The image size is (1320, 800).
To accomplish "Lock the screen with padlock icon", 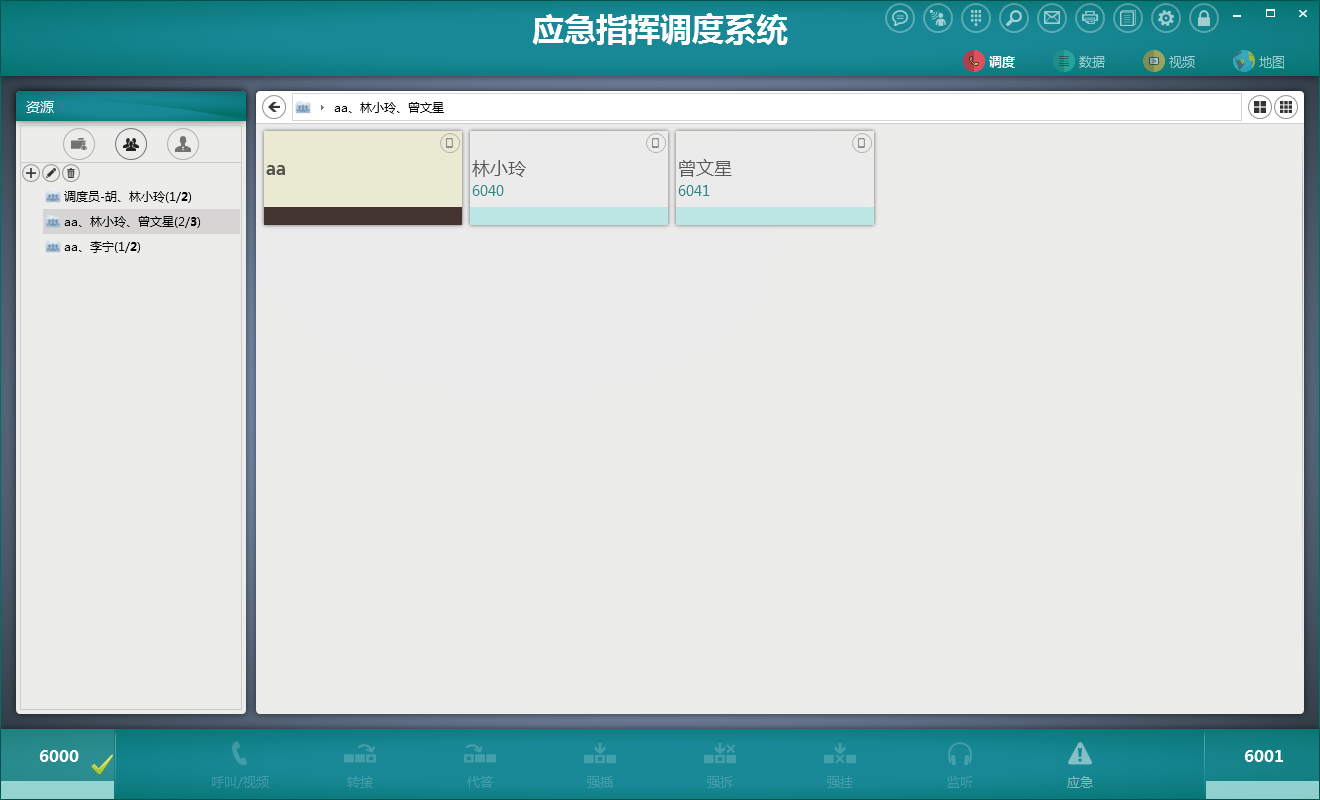I will (1204, 18).
